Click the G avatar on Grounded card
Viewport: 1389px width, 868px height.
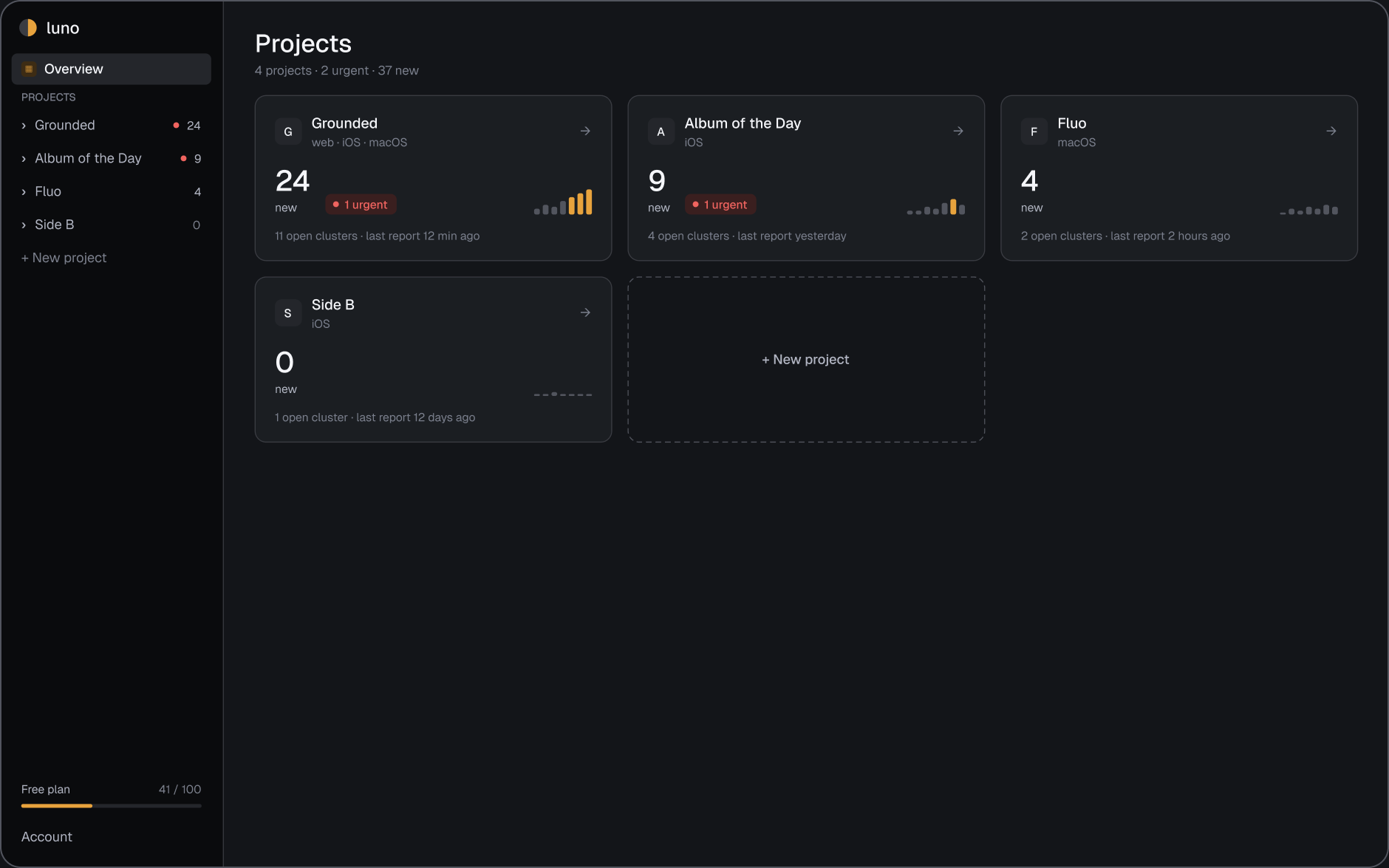[288, 131]
